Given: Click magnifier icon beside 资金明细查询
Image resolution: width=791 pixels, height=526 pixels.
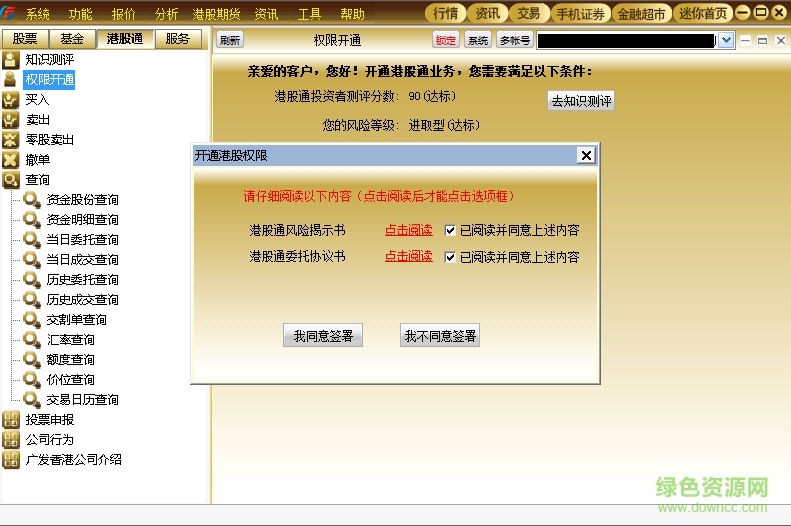Looking at the screenshot, I should (x=32, y=220).
